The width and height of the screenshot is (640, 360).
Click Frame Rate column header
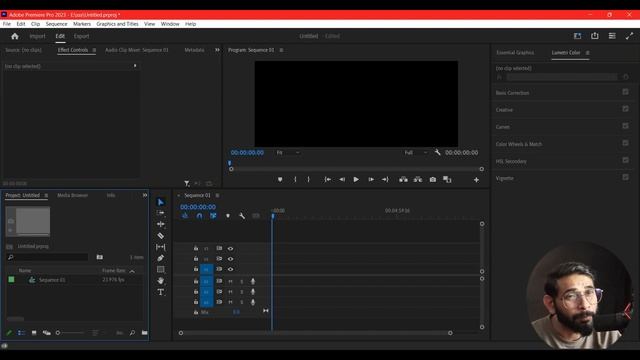pyautogui.click(x=113, y=270)
